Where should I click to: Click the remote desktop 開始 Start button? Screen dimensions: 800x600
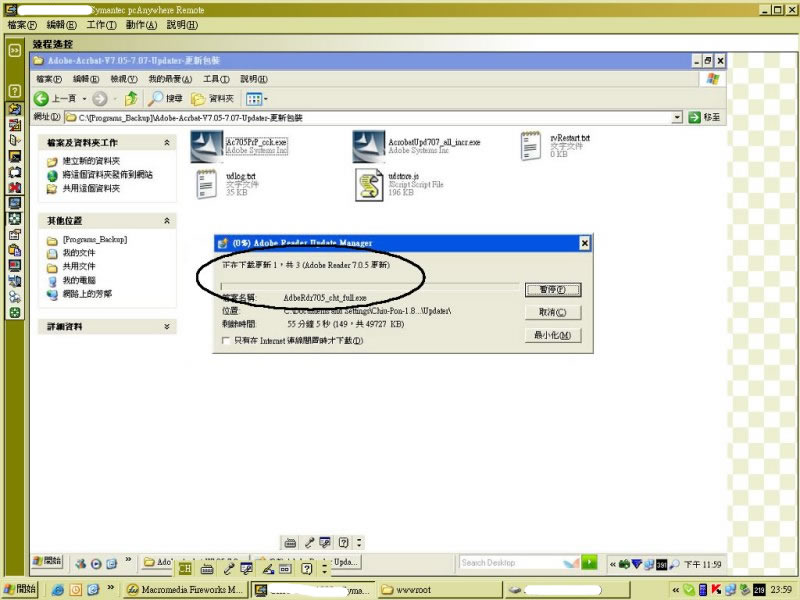coord(47,561)
